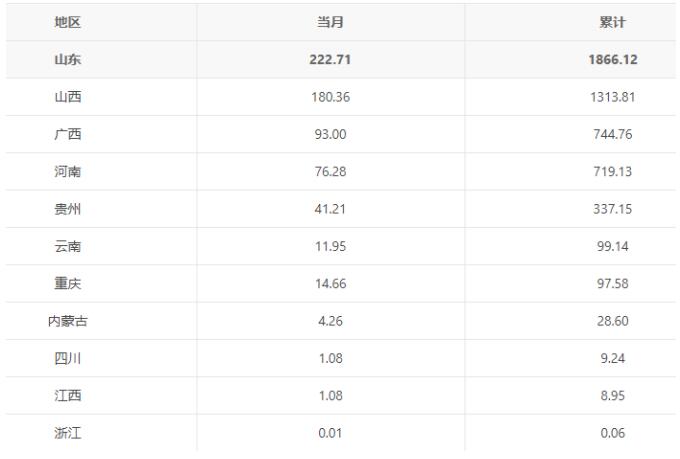Select the 四川 region cell
Viewport: 680px width, 459px height.
pyautogui.click(x=68, y=358)
